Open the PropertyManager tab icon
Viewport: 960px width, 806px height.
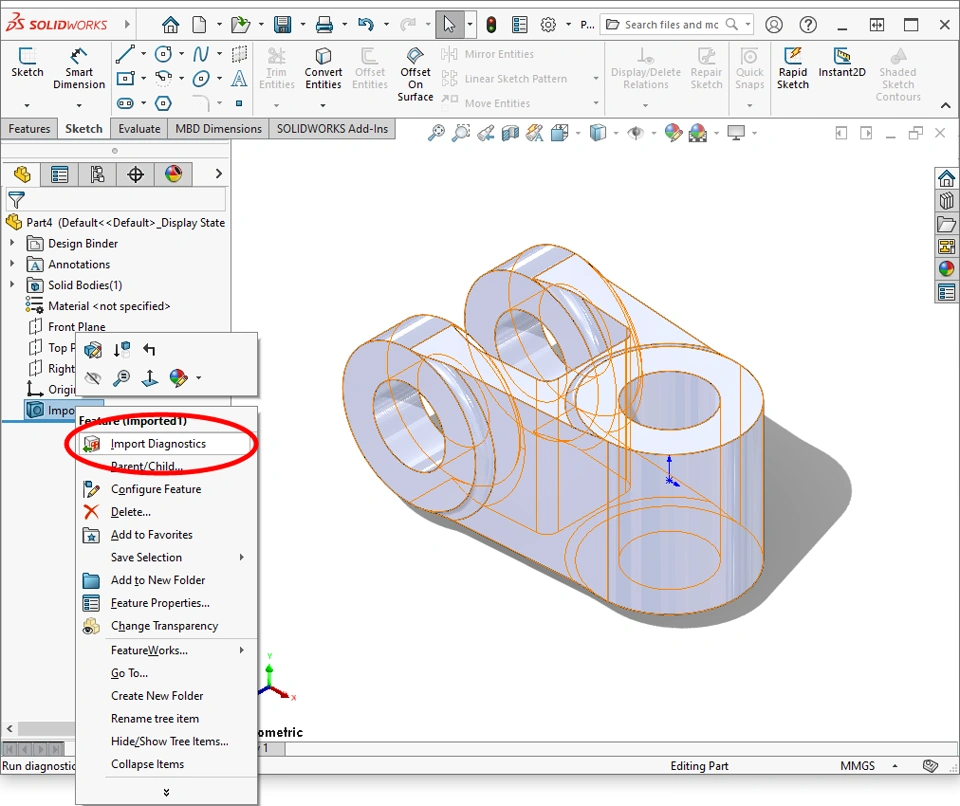[60, 175]
